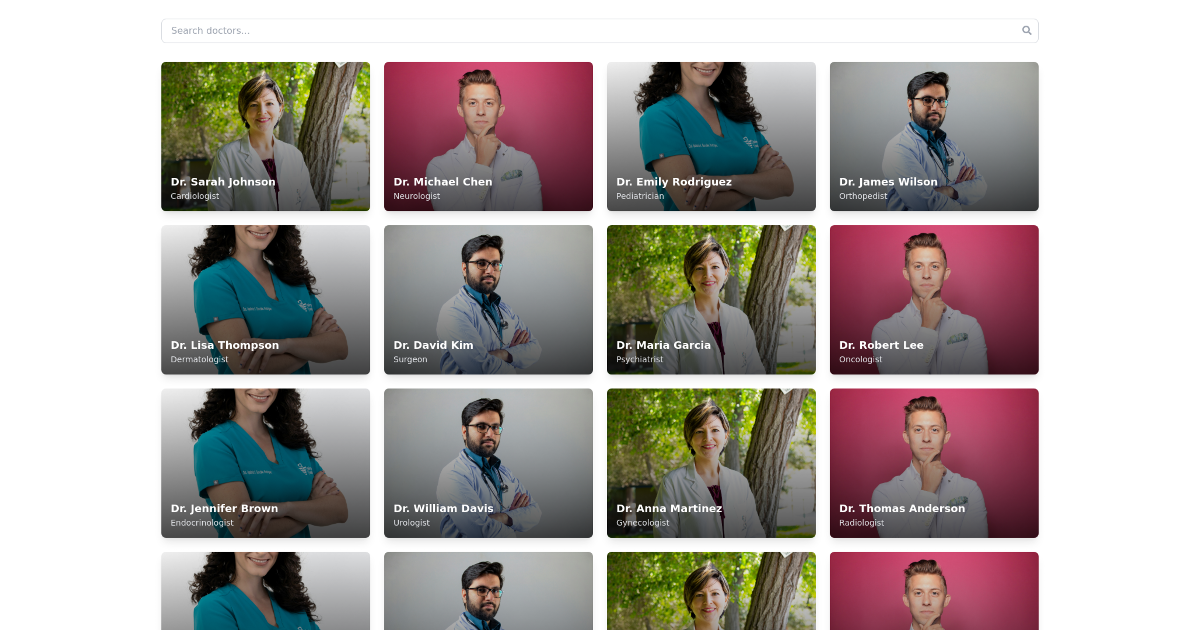Open Dr. Lisa Thompson dermatologist card
This screenshot has height=630, width=1200.
click(x=265, y=299)
